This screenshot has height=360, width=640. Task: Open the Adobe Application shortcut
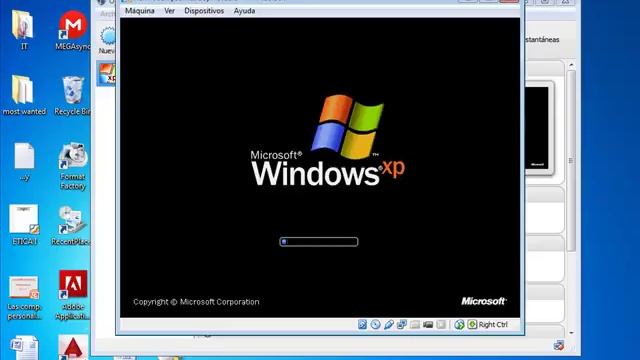point(73,295)
